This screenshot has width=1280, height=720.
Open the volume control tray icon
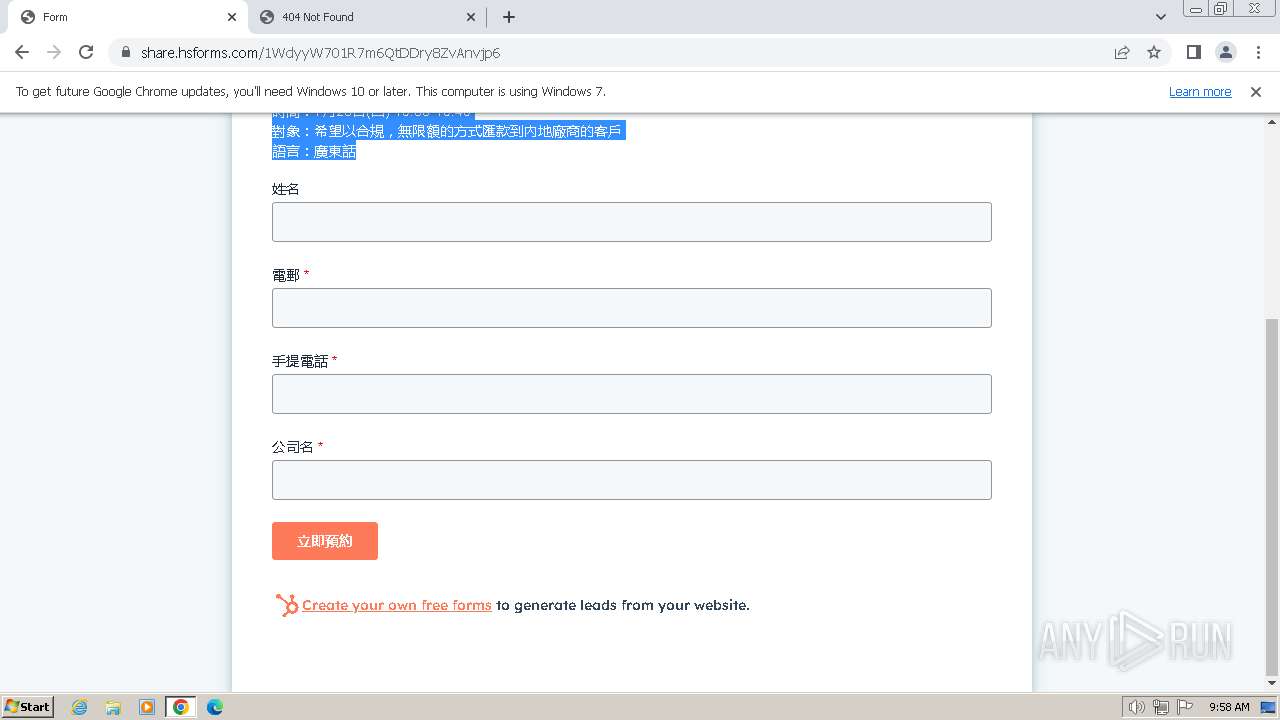coord(1136,707)
